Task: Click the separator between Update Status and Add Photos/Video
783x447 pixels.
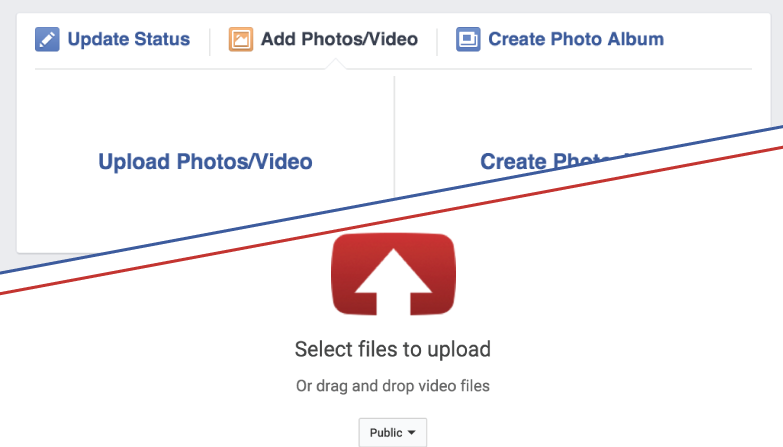Action: tap(210, 41)
